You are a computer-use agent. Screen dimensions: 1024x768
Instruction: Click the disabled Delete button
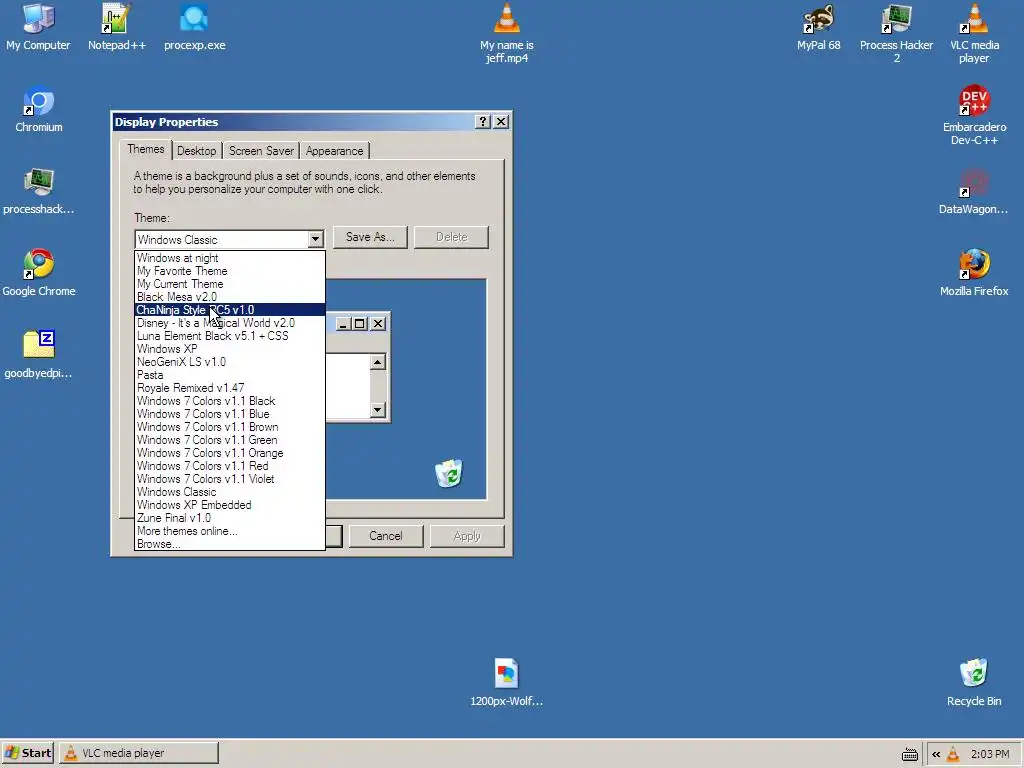click(451, 237)
